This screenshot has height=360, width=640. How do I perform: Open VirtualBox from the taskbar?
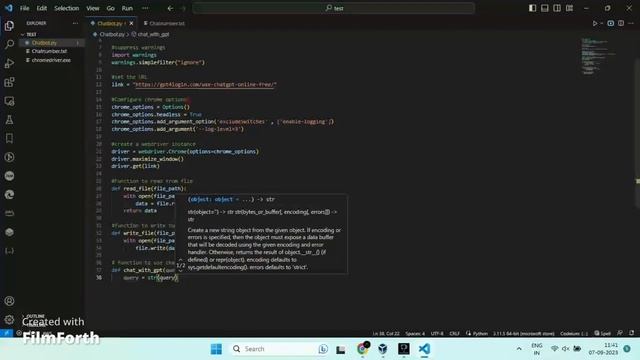pyautogui.click(x=382, y=349)
